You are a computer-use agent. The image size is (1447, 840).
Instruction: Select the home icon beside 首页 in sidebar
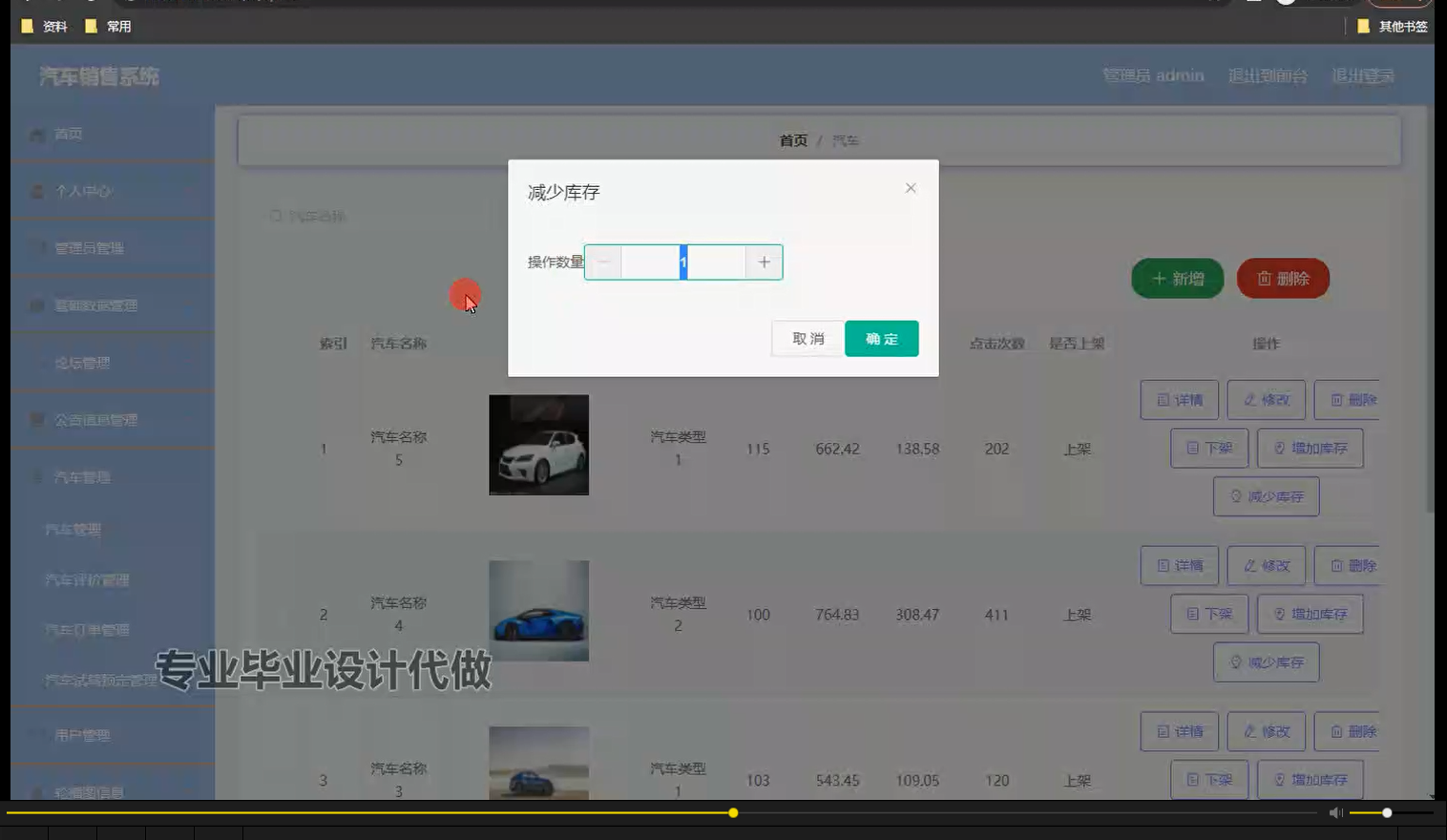tap(36, 134)
